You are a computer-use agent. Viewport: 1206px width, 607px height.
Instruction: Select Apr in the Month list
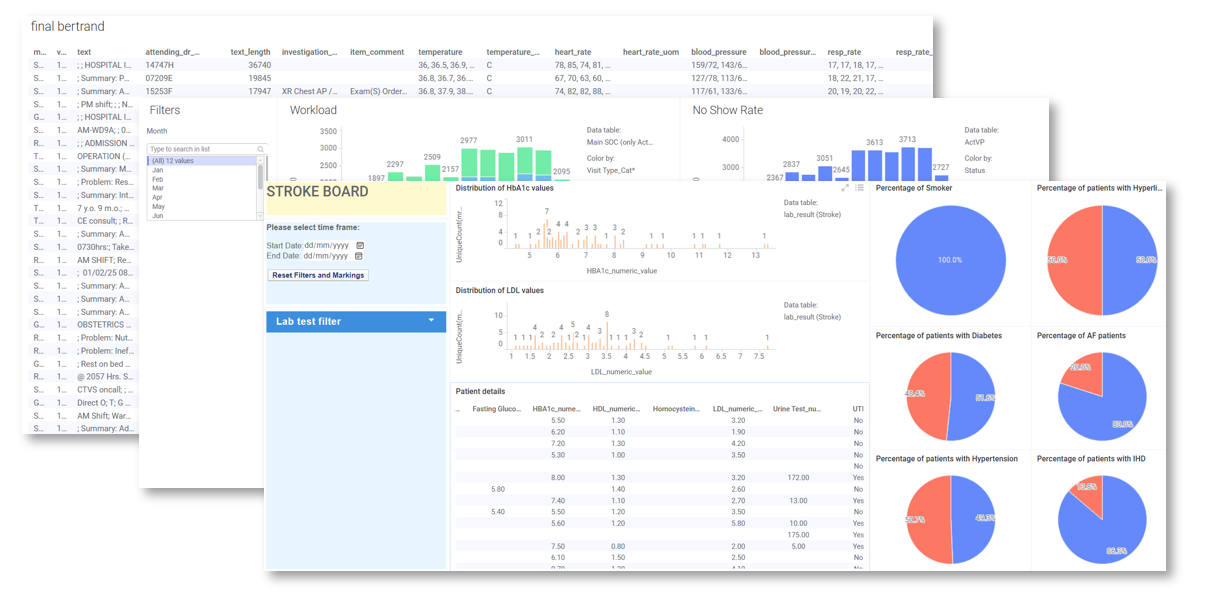tap(158, 198)
